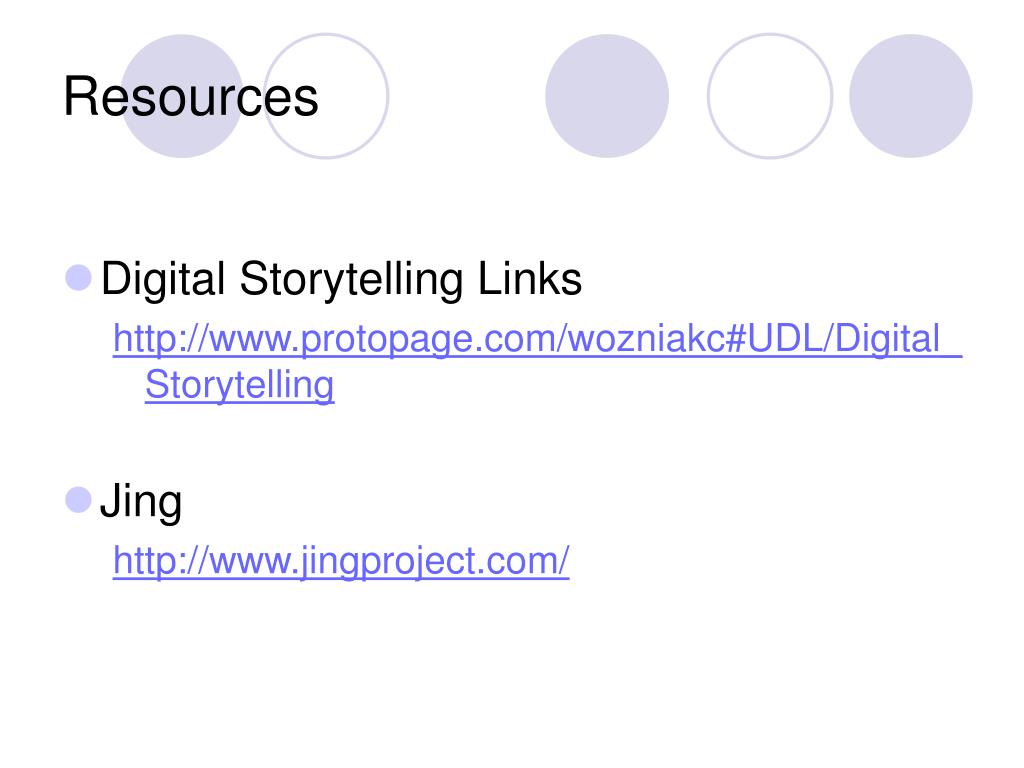Open the protopage.com Digital Storytelling link
Image resolution: width=1024 pixels, height=768 pixels.
point(537,361)
